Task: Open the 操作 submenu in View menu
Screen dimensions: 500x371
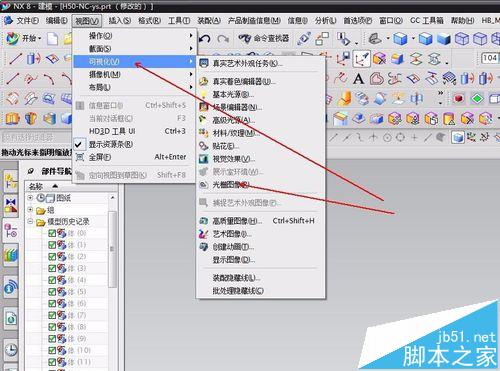Action: (133, 35)
